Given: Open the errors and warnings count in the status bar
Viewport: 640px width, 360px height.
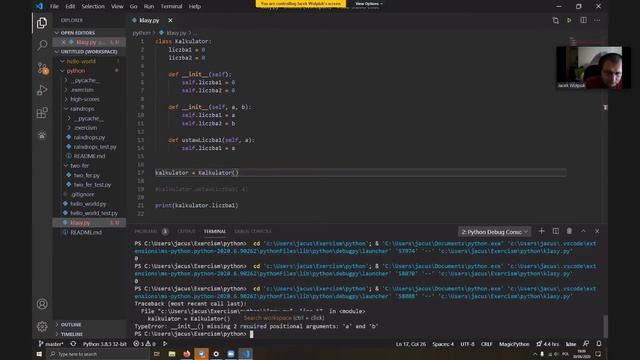Looking at the screenshot, I should (x=144, y=344).
